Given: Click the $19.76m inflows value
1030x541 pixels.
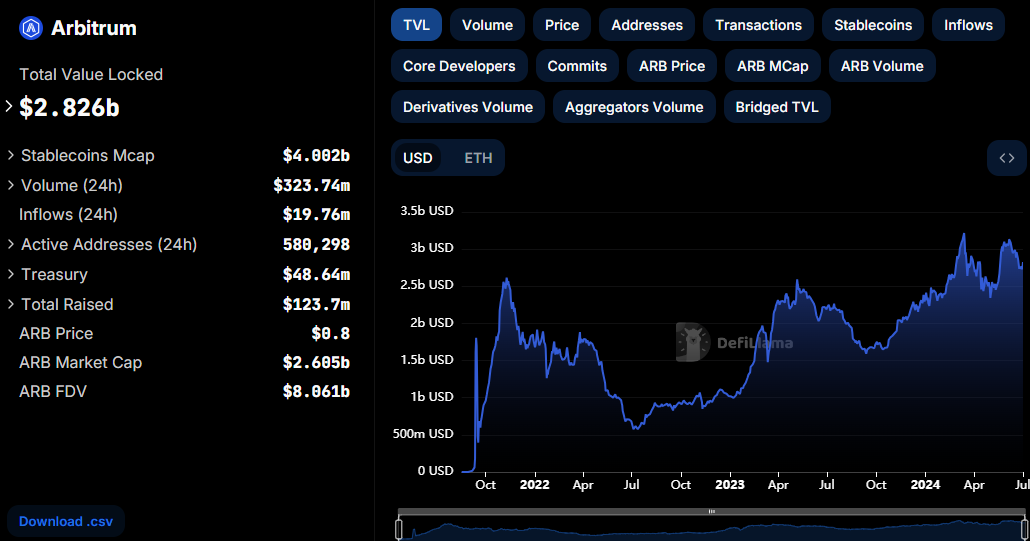Looking at the screenshot, I should click(x=316, y=215).
